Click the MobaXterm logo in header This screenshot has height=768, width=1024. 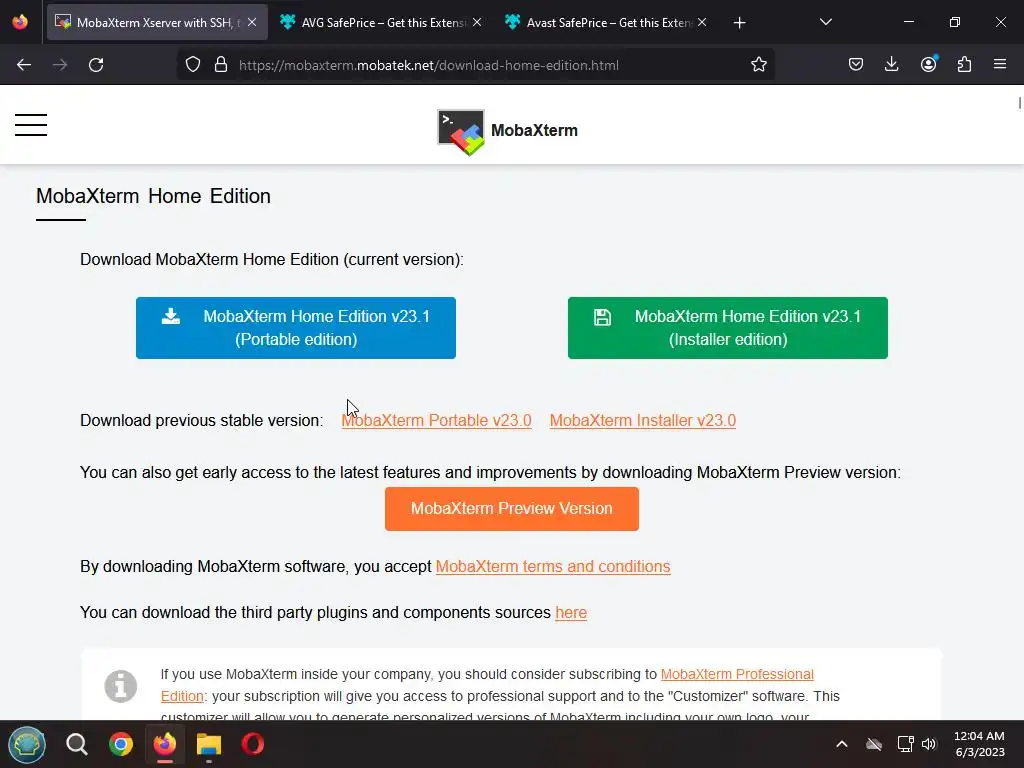click(507, 131)
